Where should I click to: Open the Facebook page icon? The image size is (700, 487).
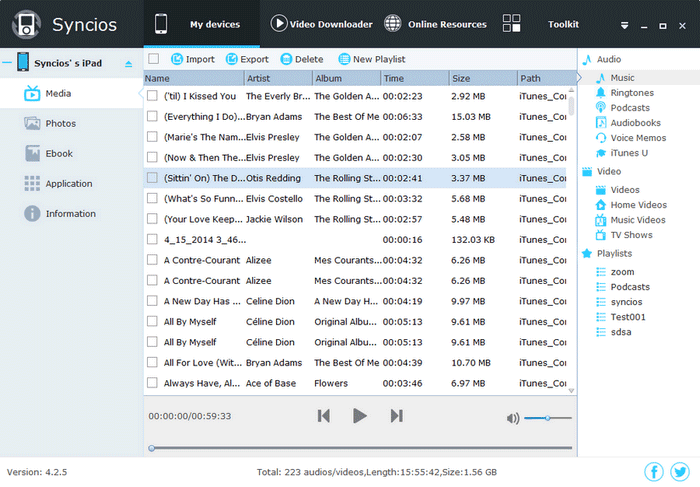654,471
